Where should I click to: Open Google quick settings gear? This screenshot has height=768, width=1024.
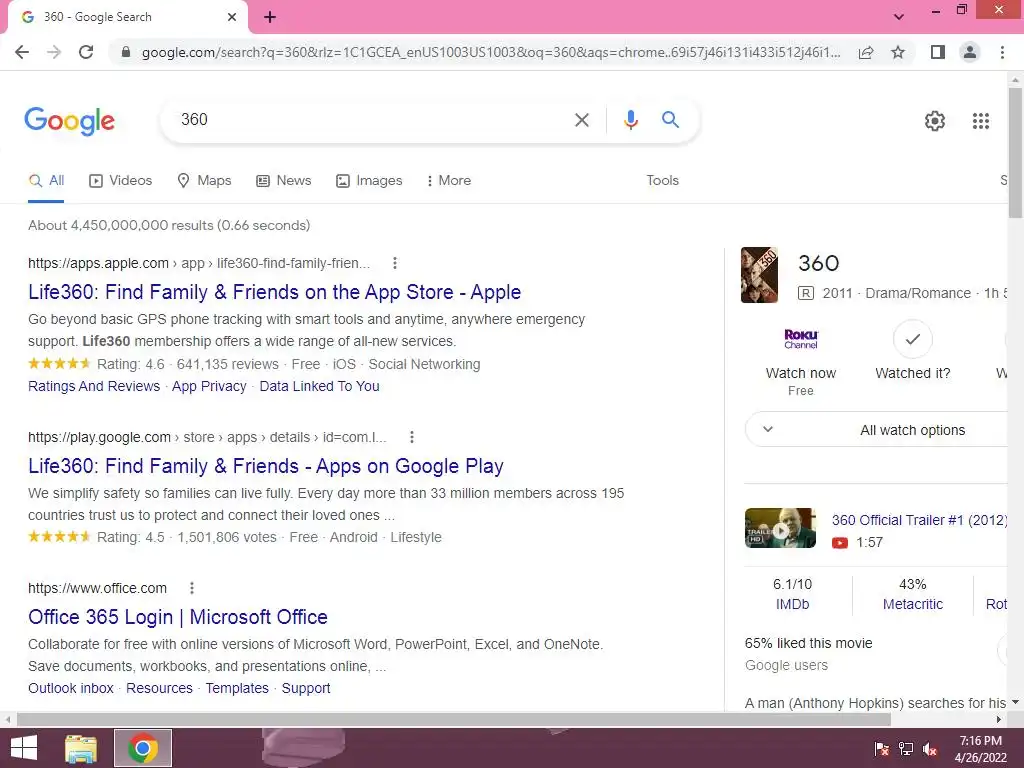[935, 121]
